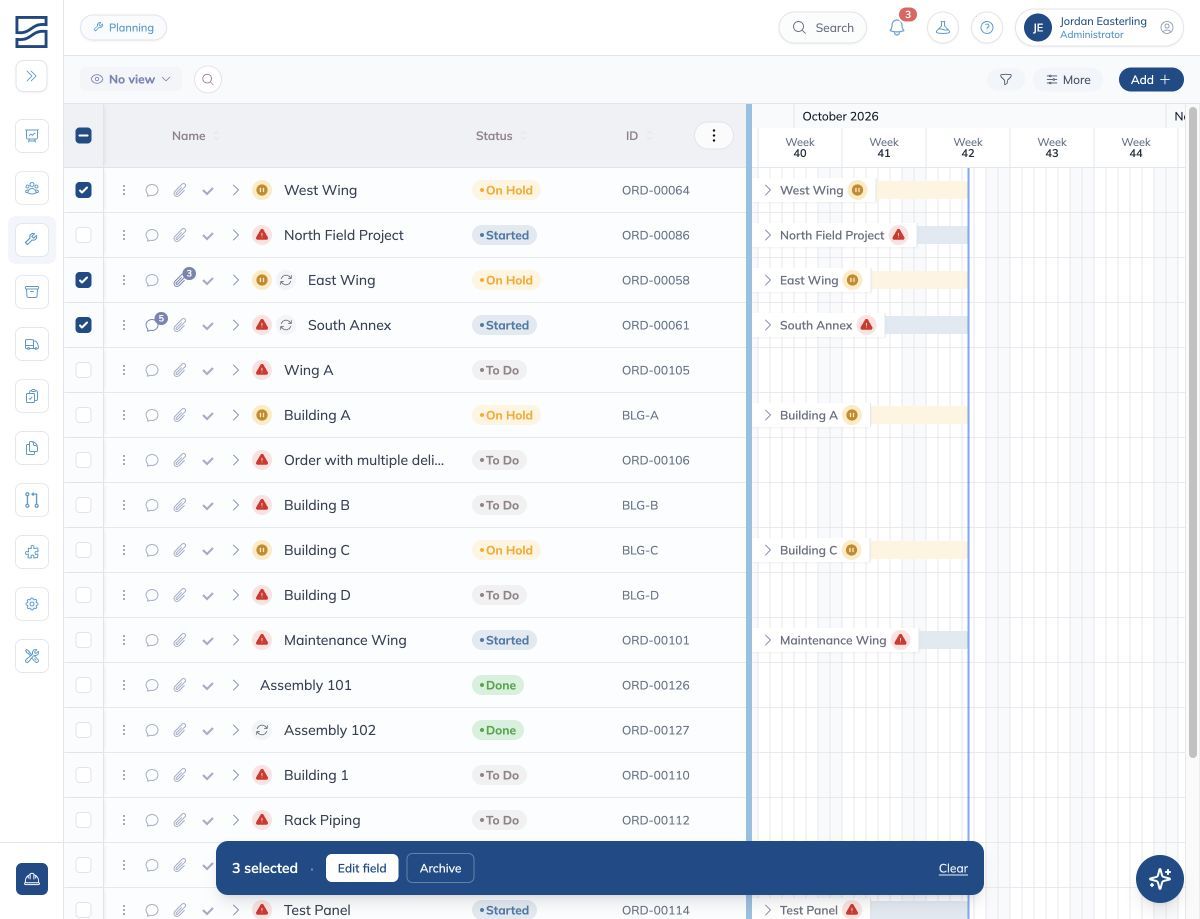
Task: Open South Annex comments bubble with 5 badge
Action: (x=153, y=325)
